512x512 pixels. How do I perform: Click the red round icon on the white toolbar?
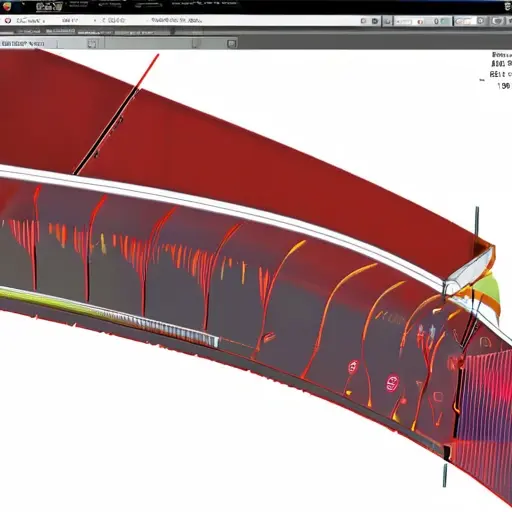tap(8, 21)
